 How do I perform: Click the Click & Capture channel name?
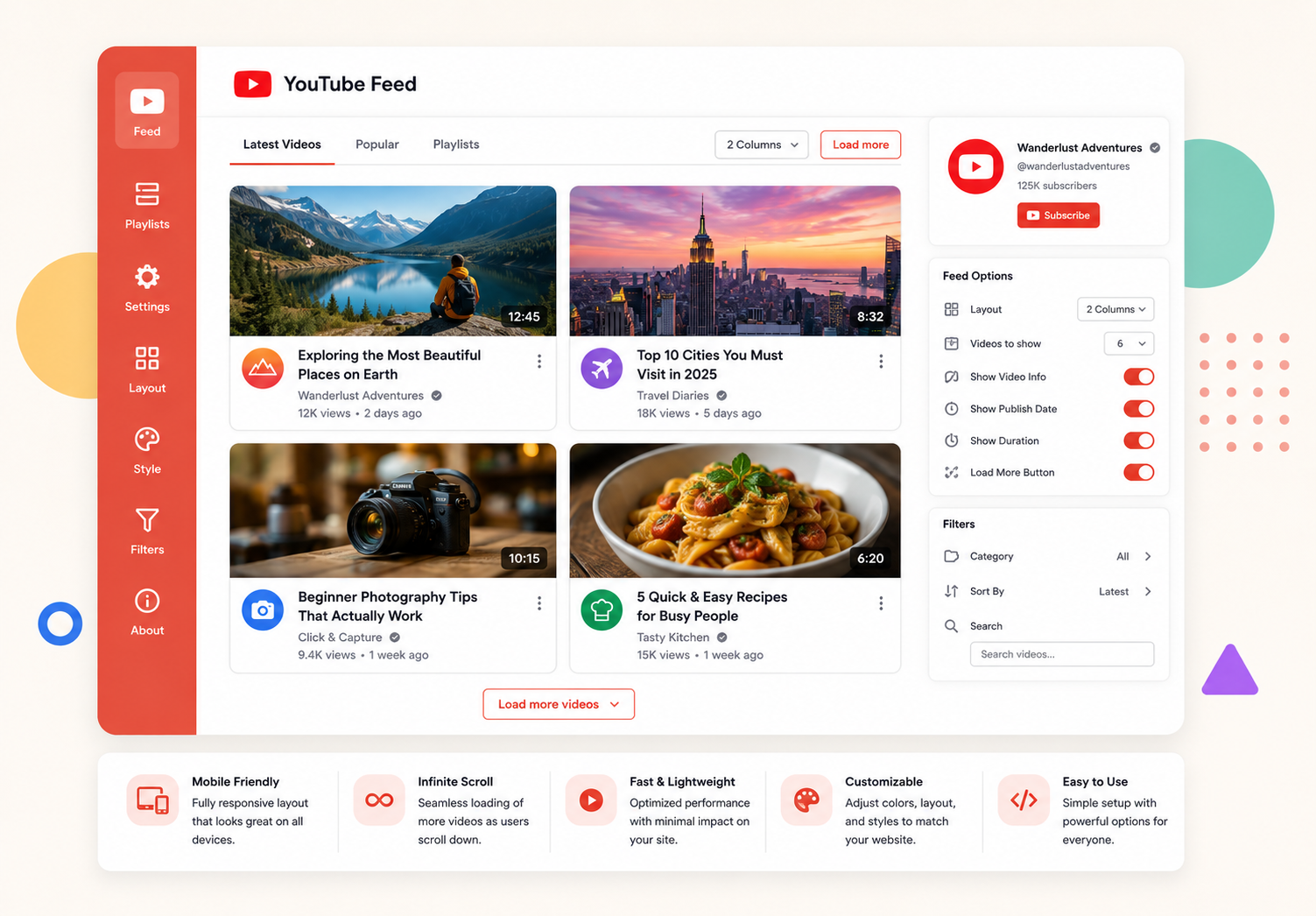[340, 638]
